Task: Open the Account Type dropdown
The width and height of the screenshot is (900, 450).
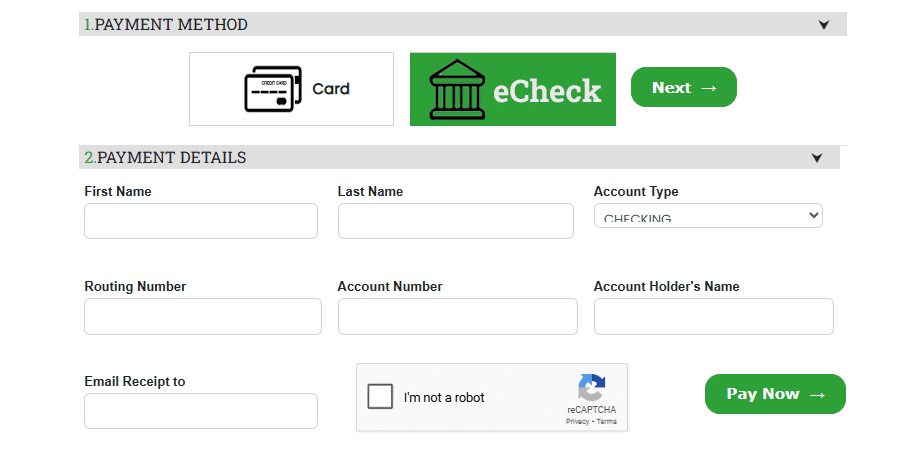Action: tap(708, 216)
